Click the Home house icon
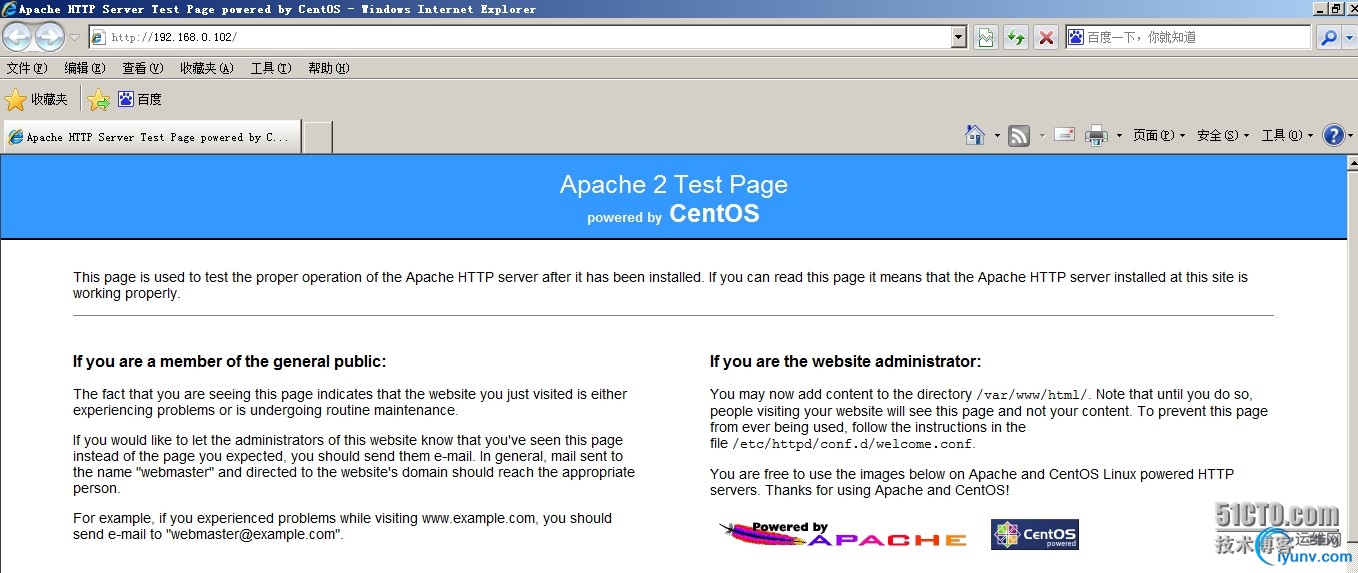Viewport: 1358px width, 573px height. coord(975,135)
